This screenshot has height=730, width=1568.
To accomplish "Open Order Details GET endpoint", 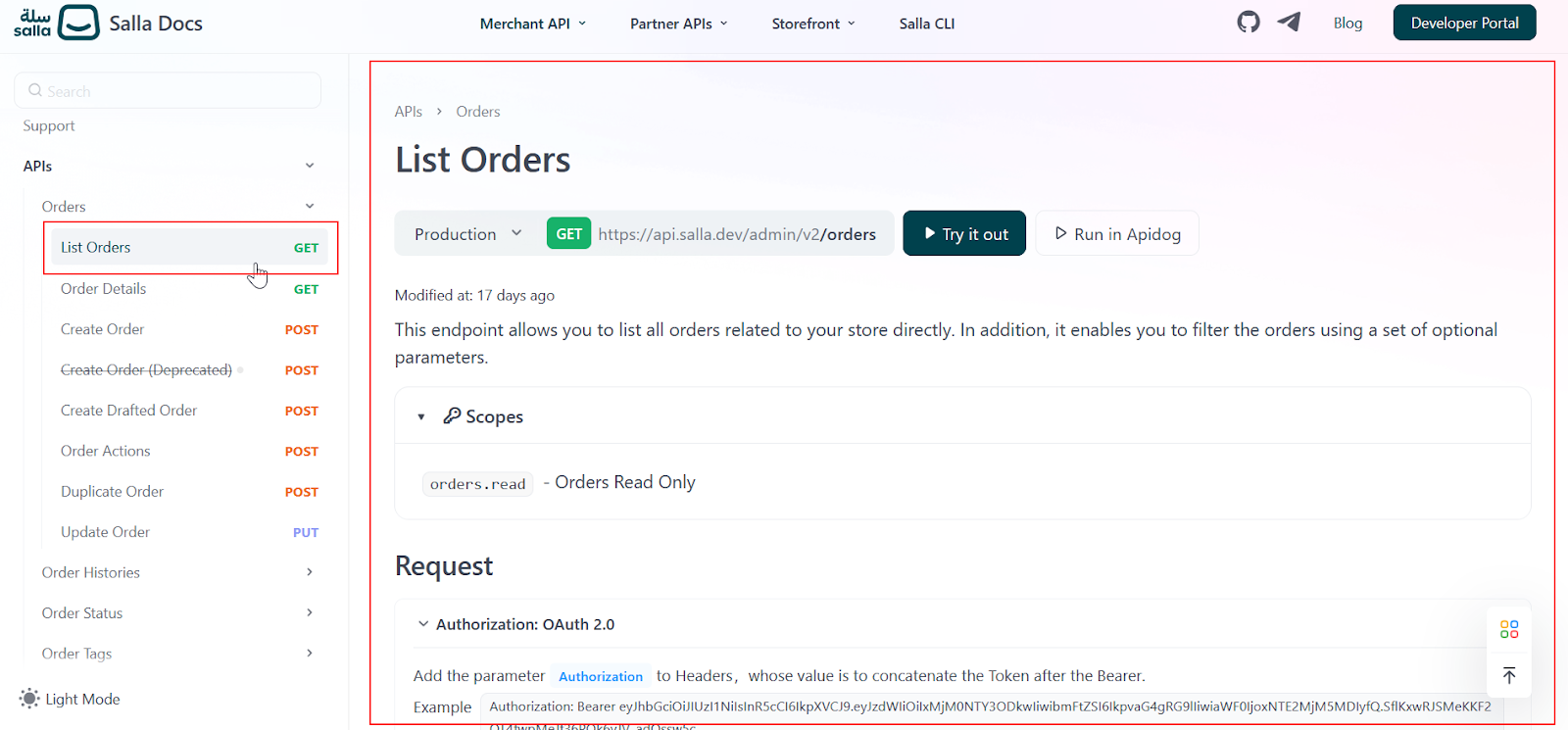I will [x=188, y=288].
